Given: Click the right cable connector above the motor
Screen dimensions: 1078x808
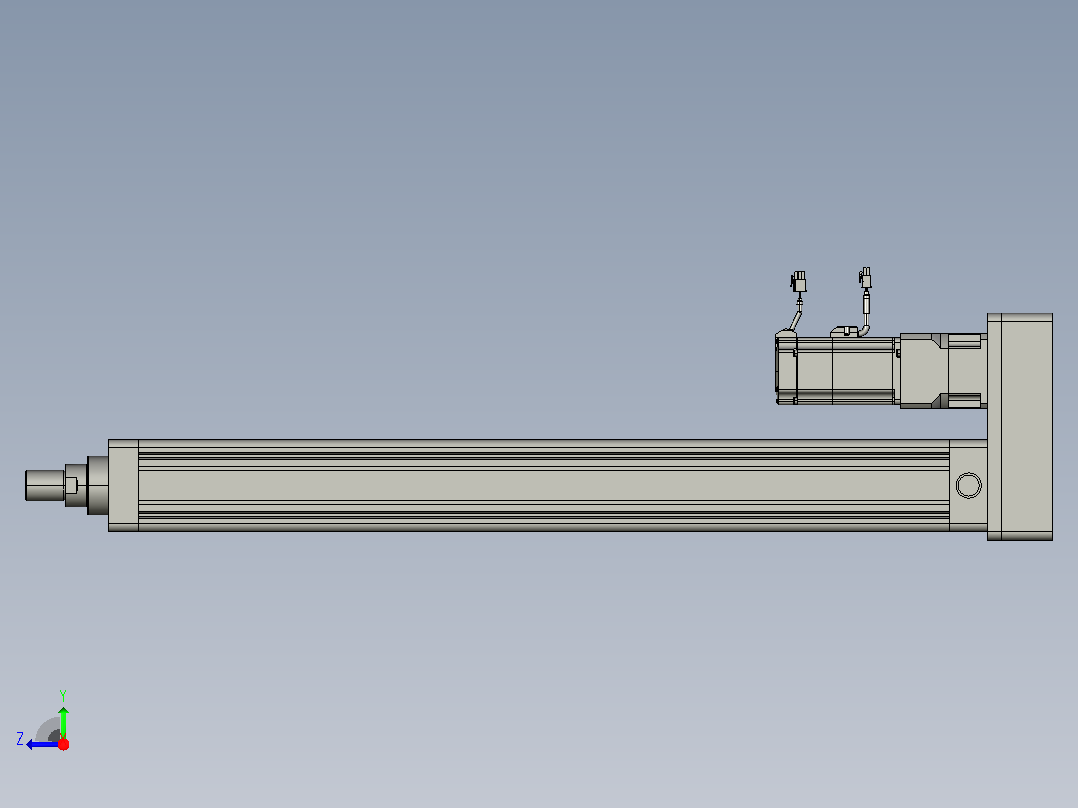Looking at the screenshot, I should (865, 278).
